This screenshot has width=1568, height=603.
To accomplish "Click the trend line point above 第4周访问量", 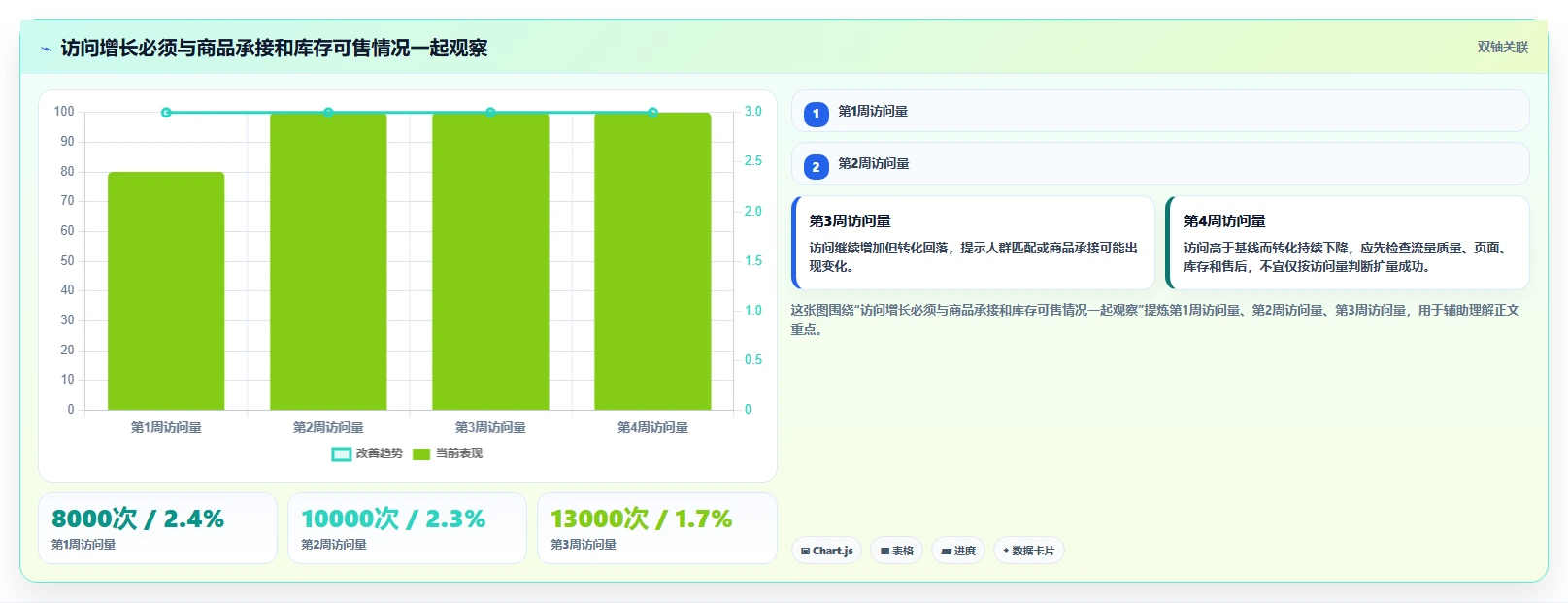I will pyautogui.click(x=652, y=113).
